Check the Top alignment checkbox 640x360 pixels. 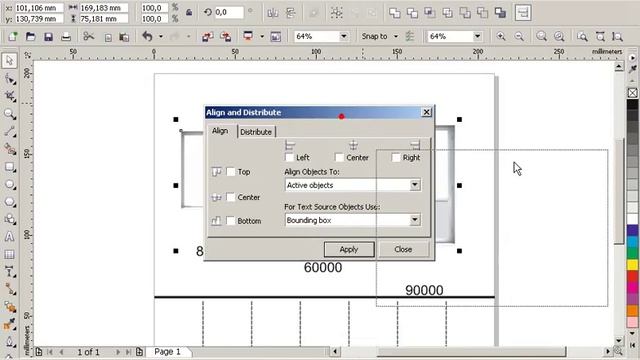pos(231,172)
